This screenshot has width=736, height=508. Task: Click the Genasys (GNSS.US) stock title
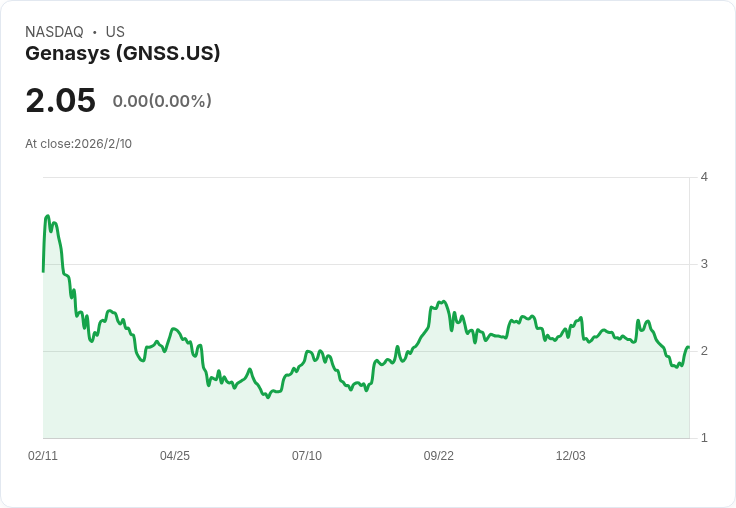(x=122, y=53)
